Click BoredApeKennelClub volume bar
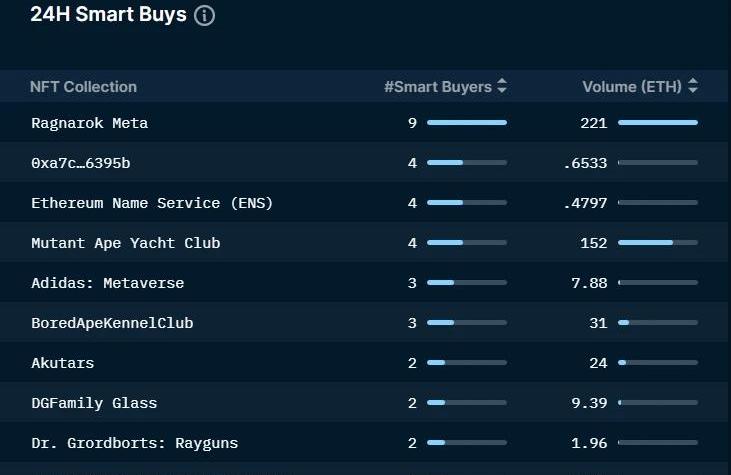The width and height of the screenshot is (731, 475). click(657, 323)
